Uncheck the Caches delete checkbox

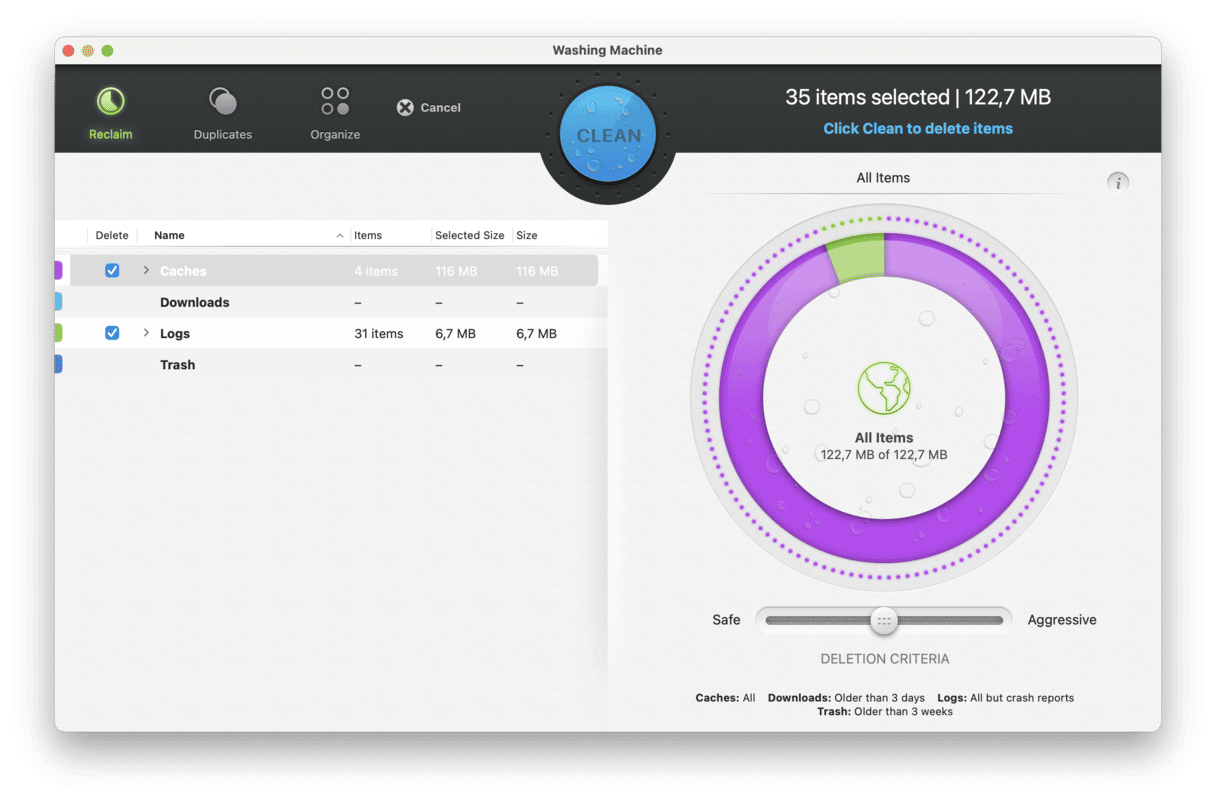click(x=112, y=270)
